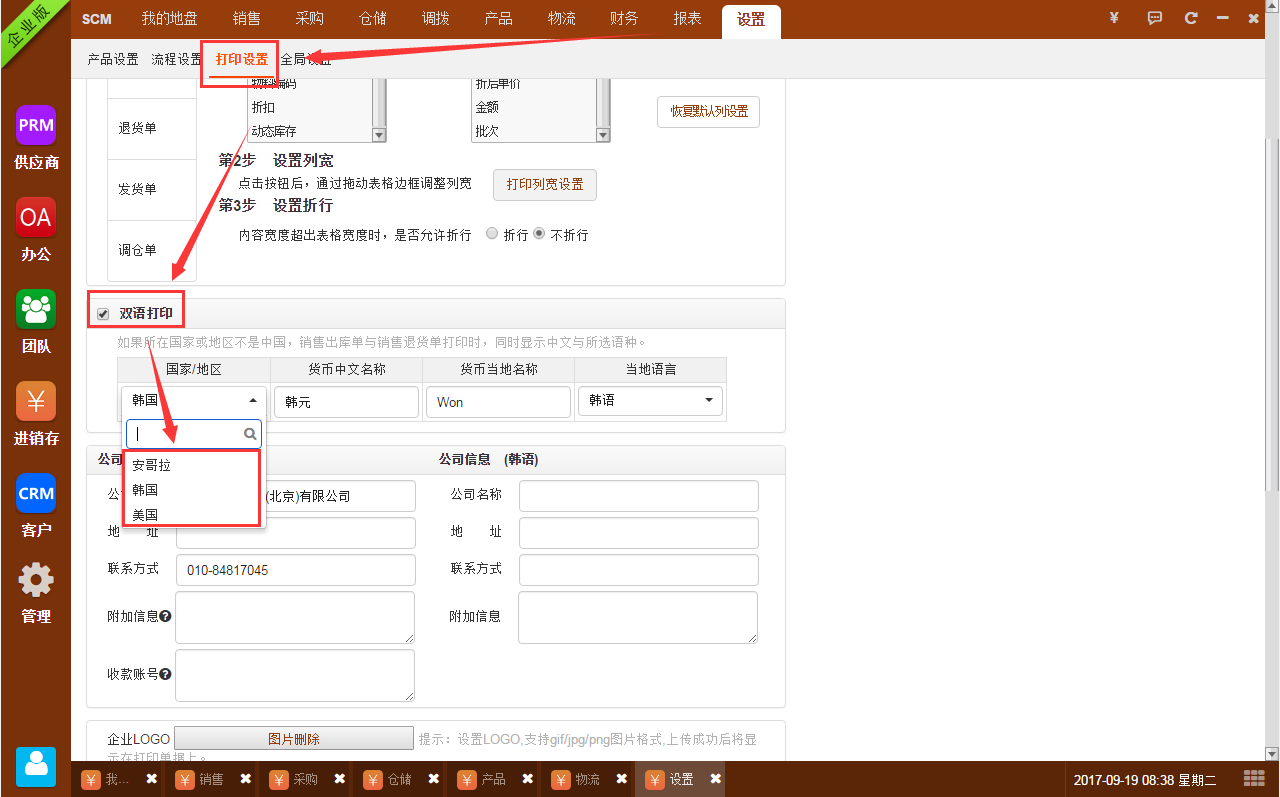Click the refresh icon in the top bar

1190,18
